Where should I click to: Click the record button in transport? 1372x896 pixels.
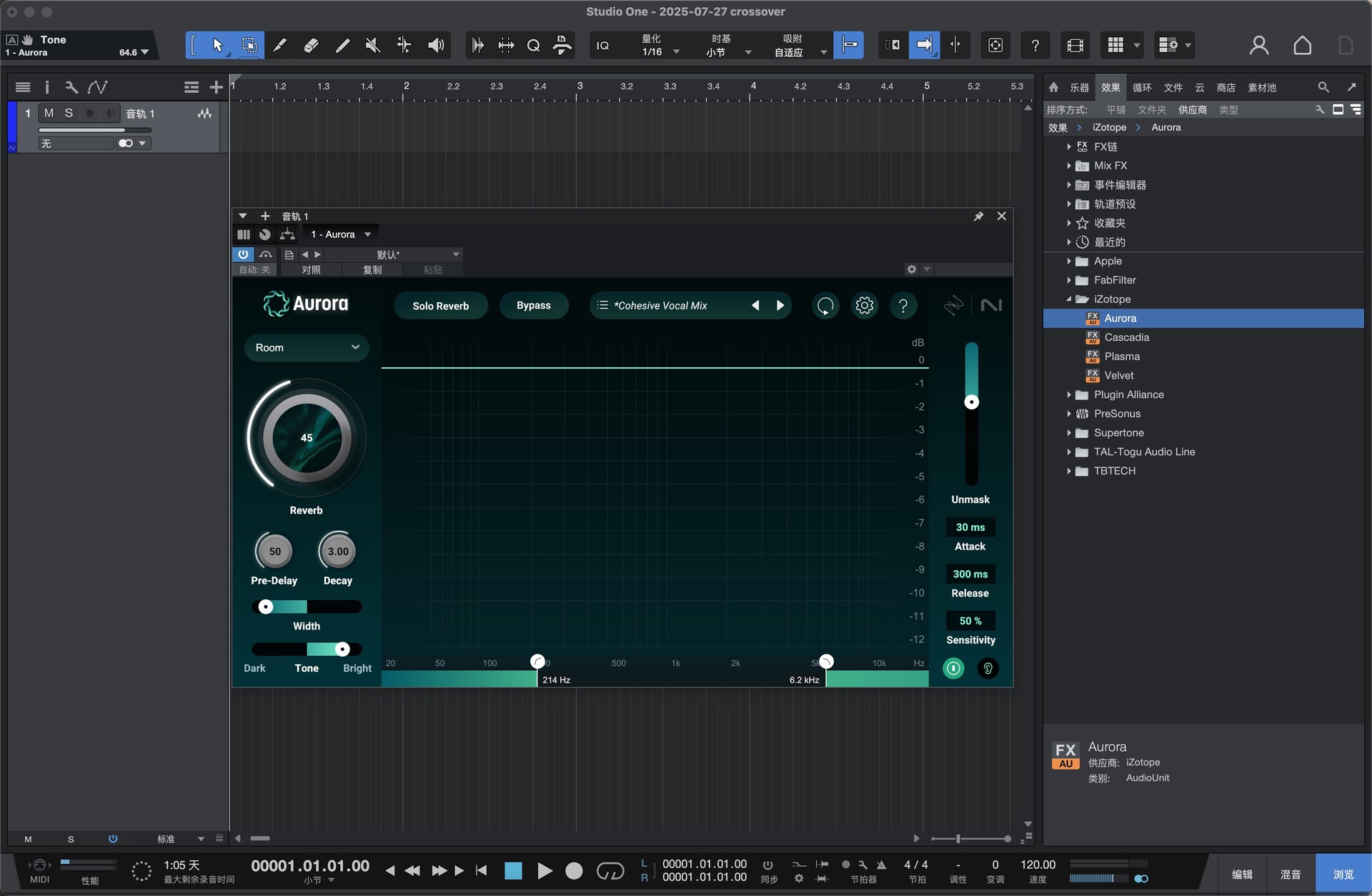pos(574,871)
